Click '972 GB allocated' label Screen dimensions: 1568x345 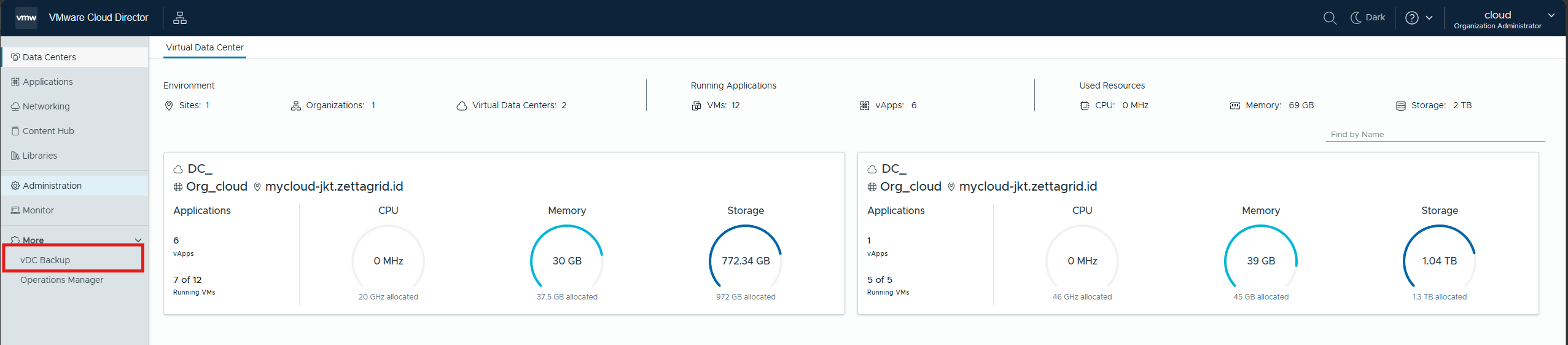pos(746,297)
